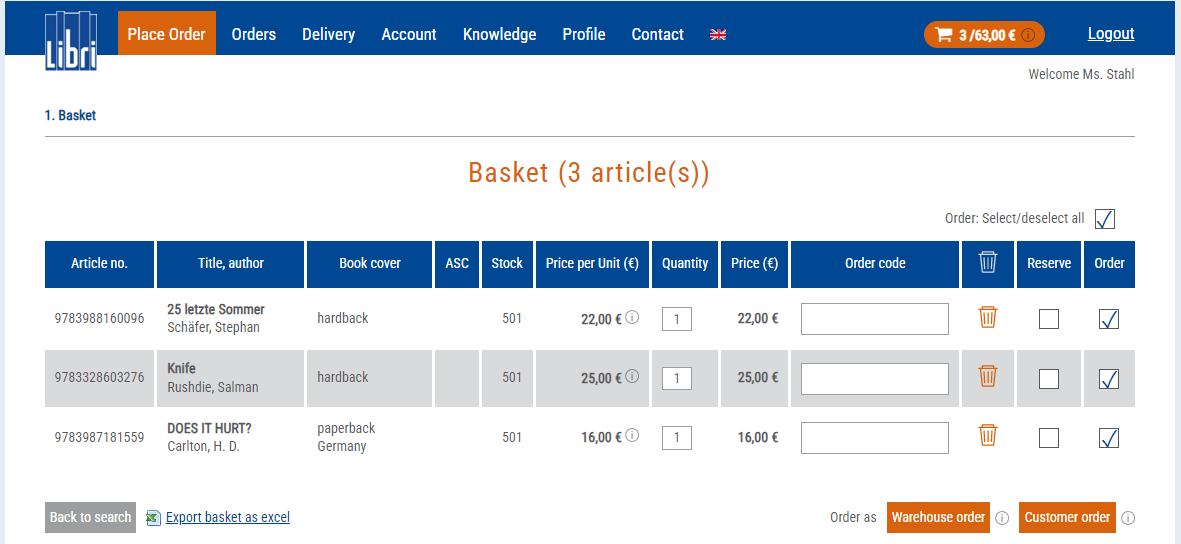Click order code field for 25 letzte Sommer

874,319
